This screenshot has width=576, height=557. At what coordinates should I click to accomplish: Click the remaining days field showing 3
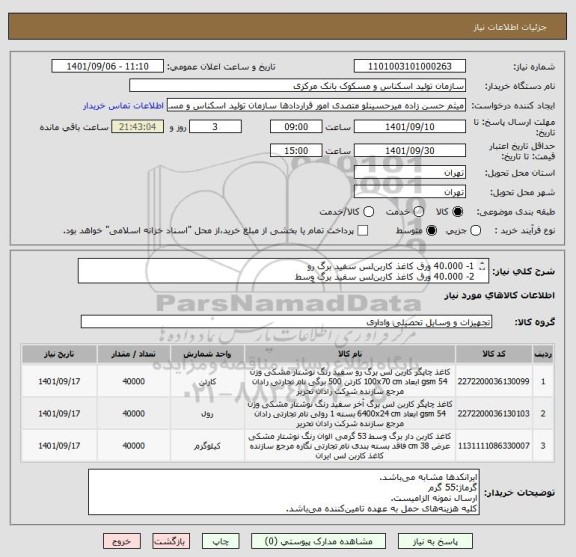(x=215, y=127)
